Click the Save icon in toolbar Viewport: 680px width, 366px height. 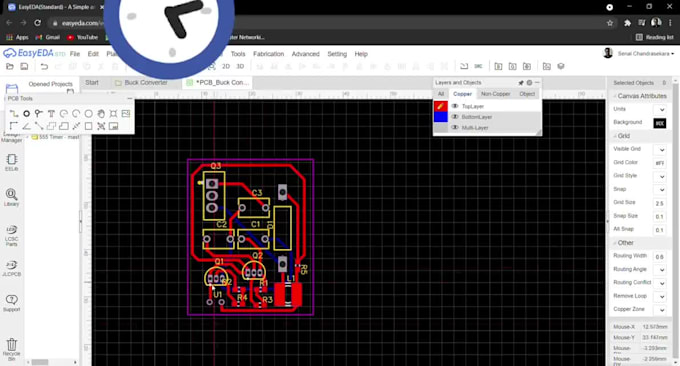point(24,66)
